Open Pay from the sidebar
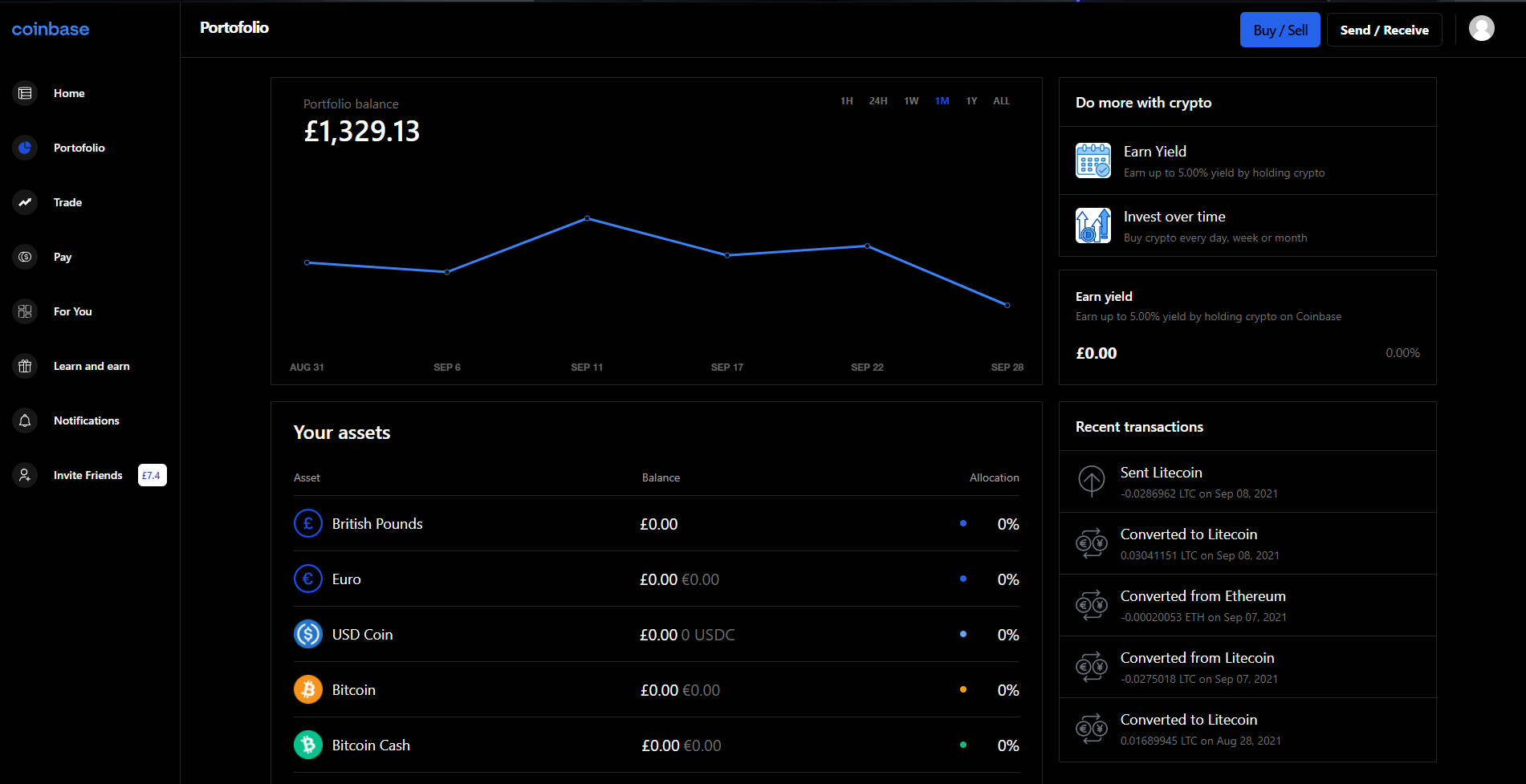The width and height of the screenshot is (1526, 784). pyautogui.click(x=63, y=257)
